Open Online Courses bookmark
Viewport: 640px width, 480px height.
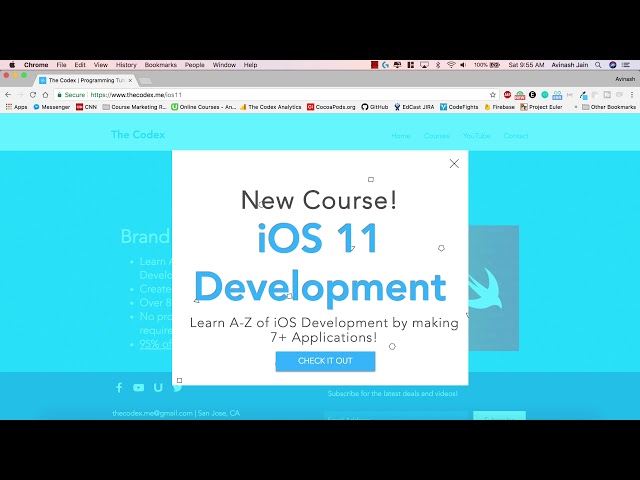point(204,107)
